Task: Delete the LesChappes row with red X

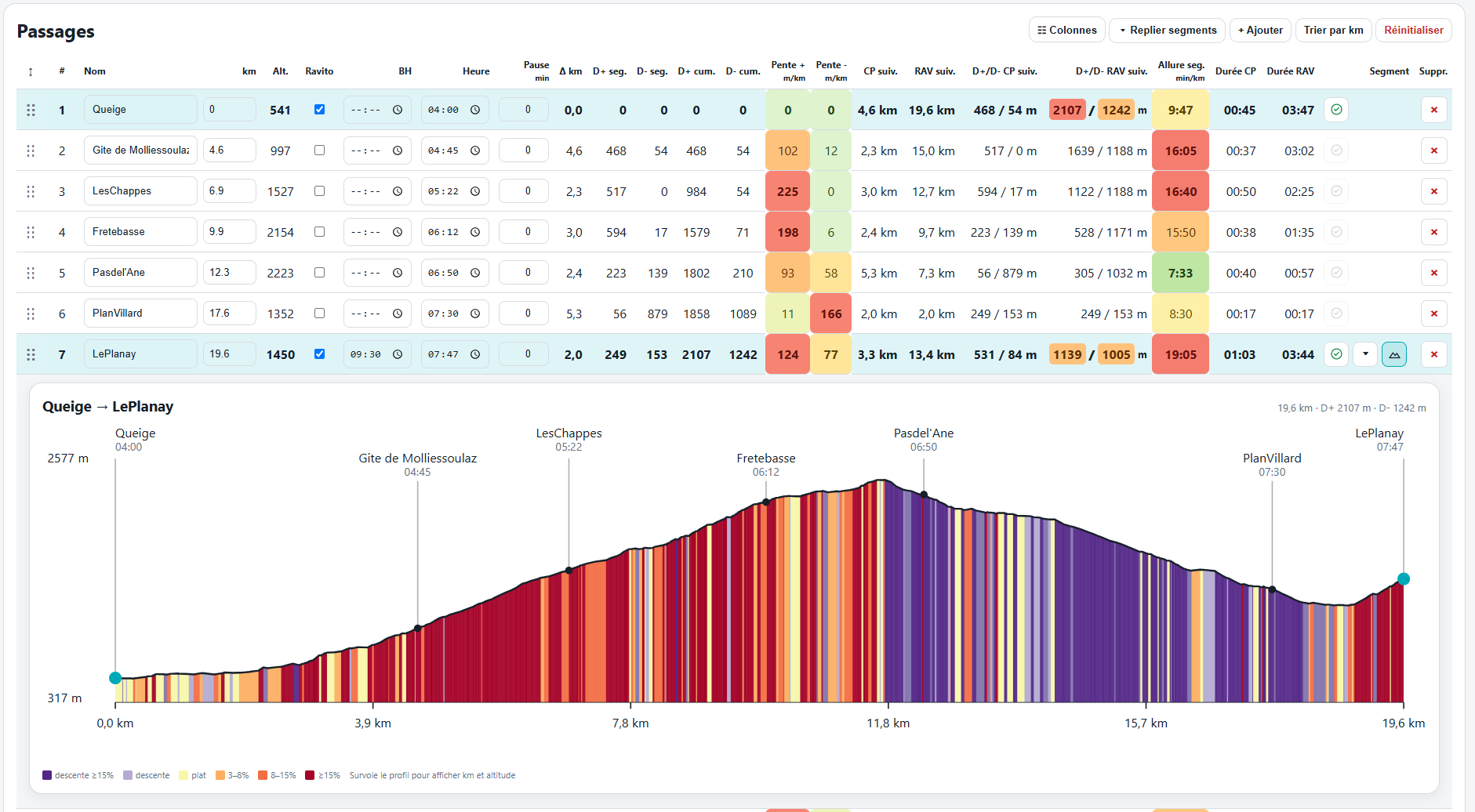Action: (x=1433, y=191)
